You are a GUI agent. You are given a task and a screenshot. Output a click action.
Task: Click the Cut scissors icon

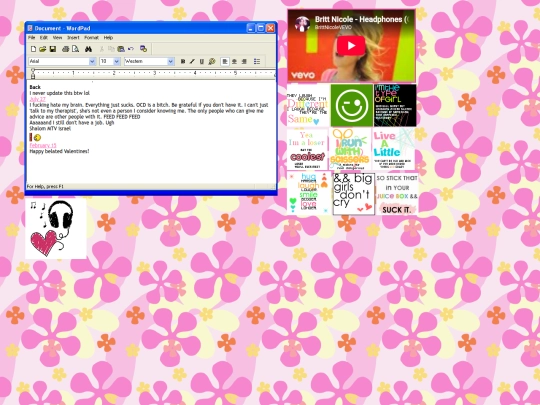coord(102,49)
